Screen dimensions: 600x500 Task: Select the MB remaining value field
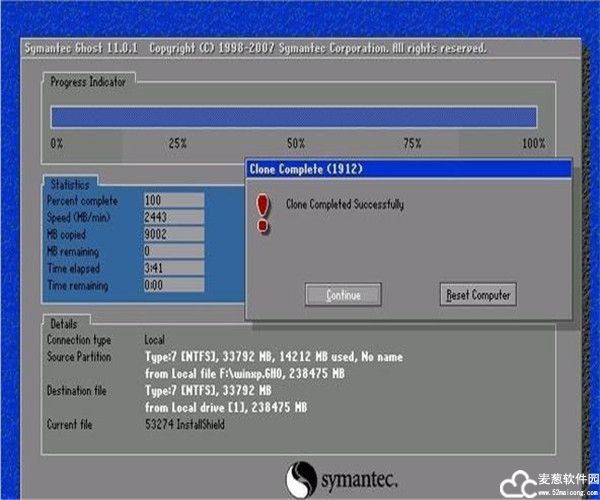click(x=173, y=251)
